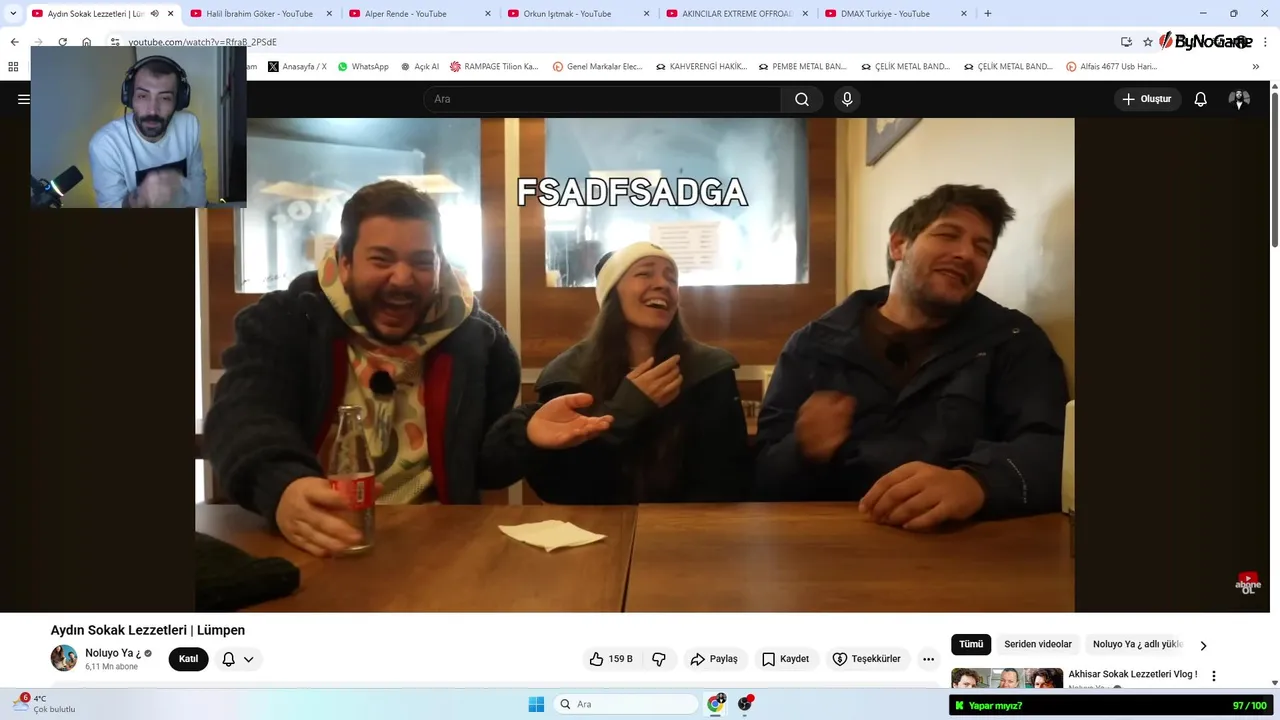Image resolution: width=1280 pixels, height=720 pixels.
Task: Close the Halil İbrahim Göker tab
Action: pos(329,14)
